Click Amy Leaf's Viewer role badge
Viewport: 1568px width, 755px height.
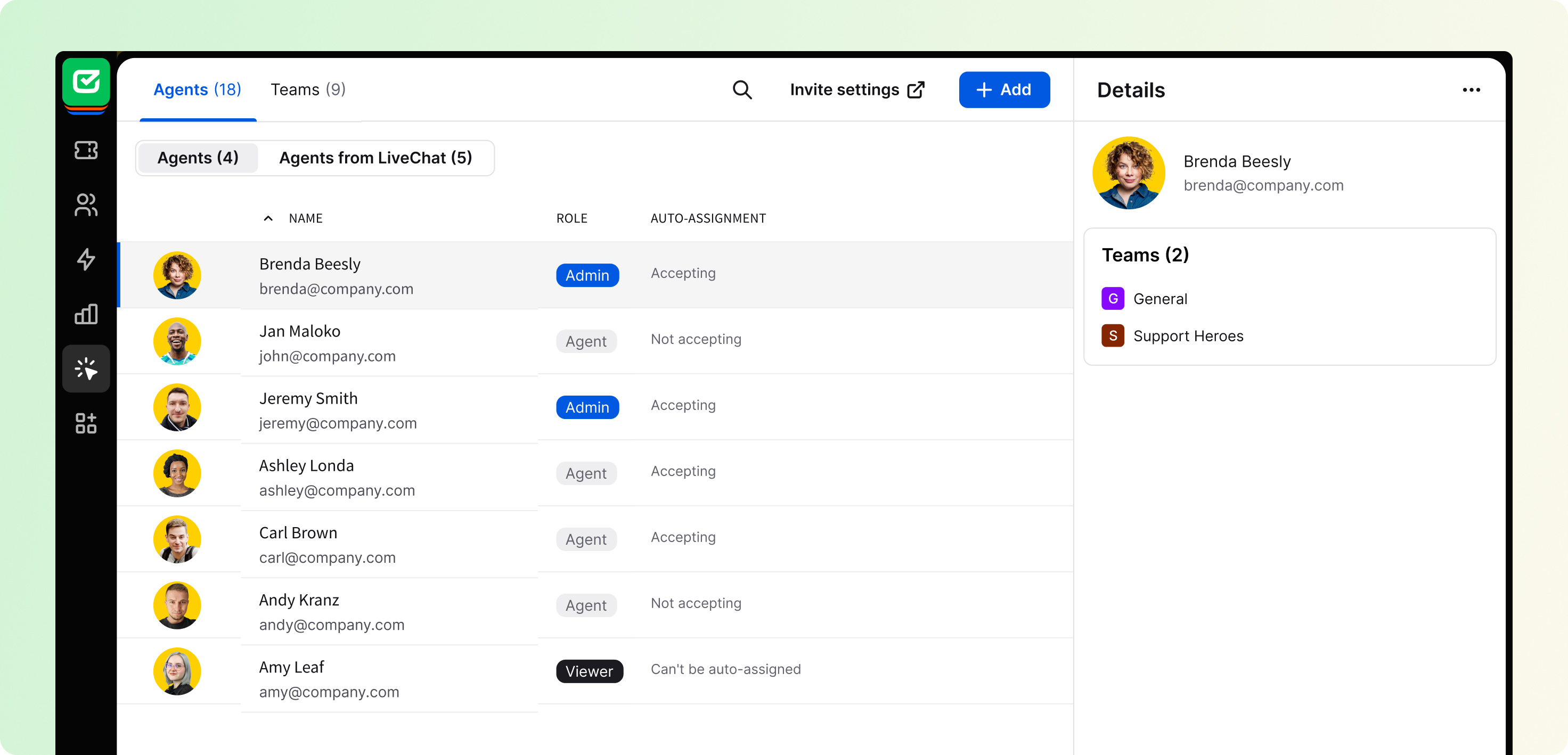pos(589,671)
